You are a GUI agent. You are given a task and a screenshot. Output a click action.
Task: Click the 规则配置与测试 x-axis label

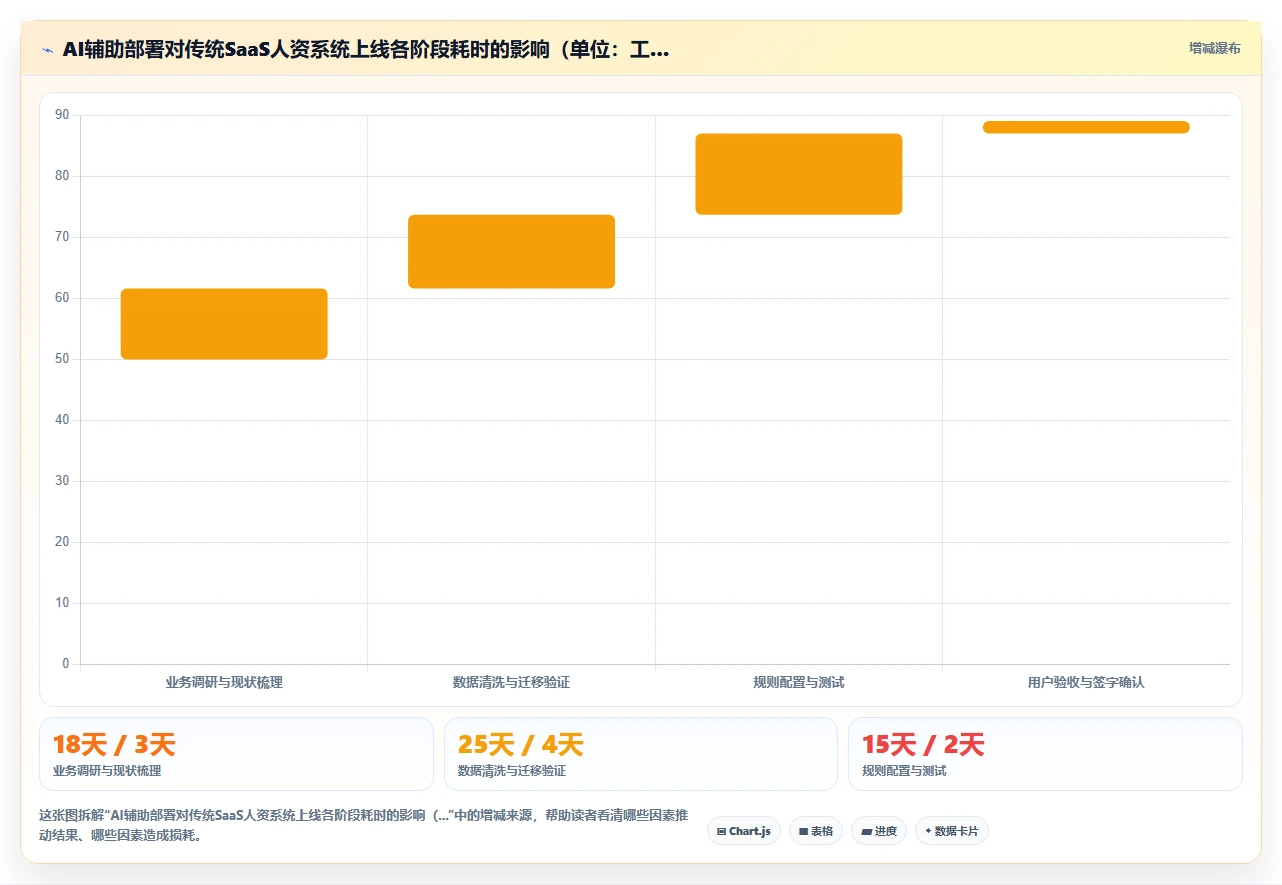tap(799, 682)
